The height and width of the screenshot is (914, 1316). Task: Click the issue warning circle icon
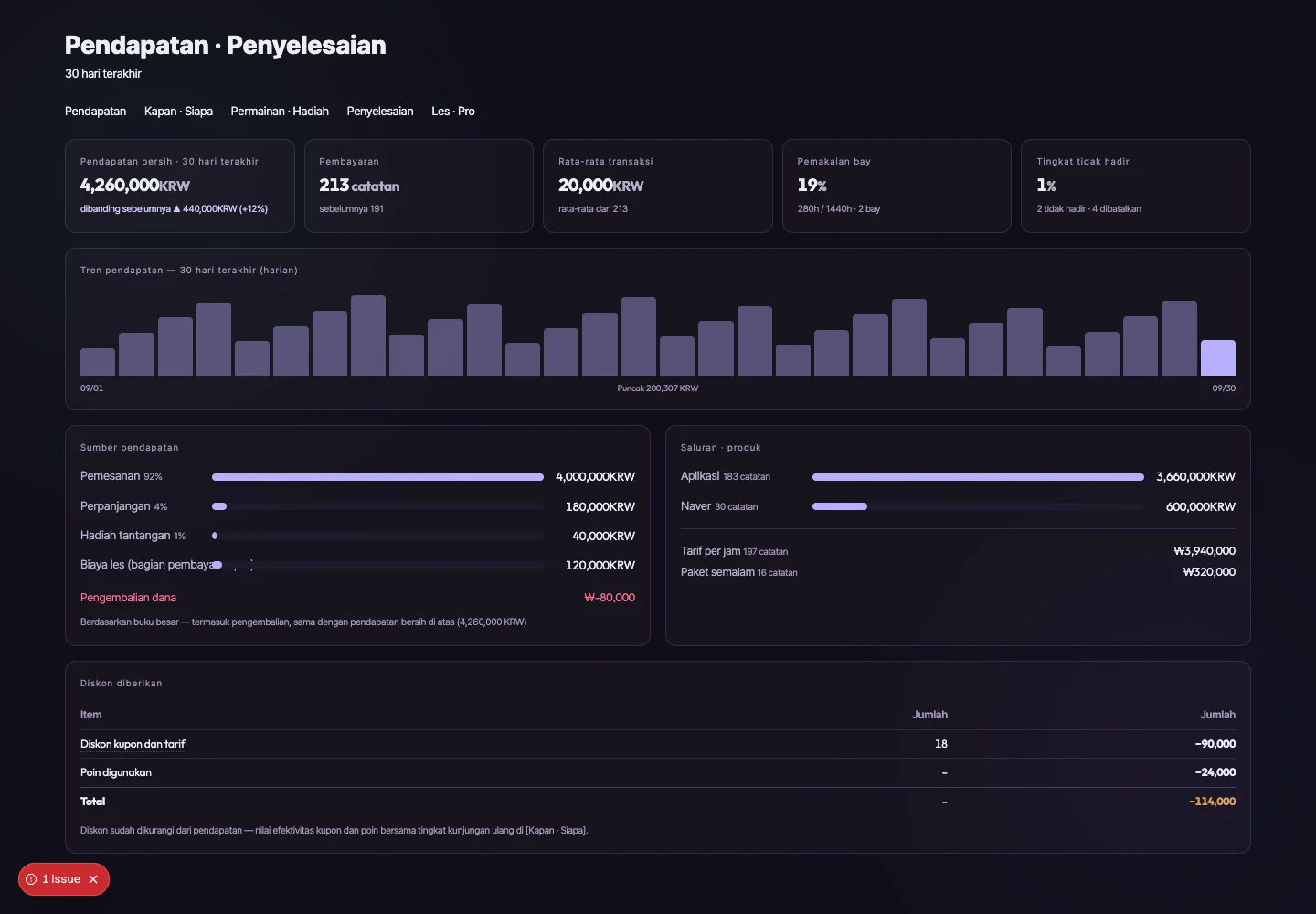(31, 879)
